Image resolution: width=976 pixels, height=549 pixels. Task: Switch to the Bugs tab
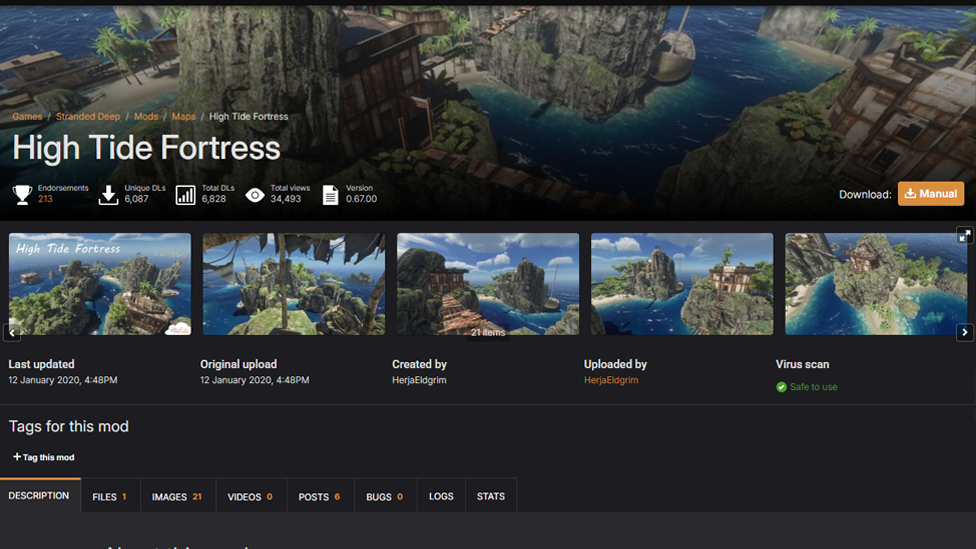point(385,496)
